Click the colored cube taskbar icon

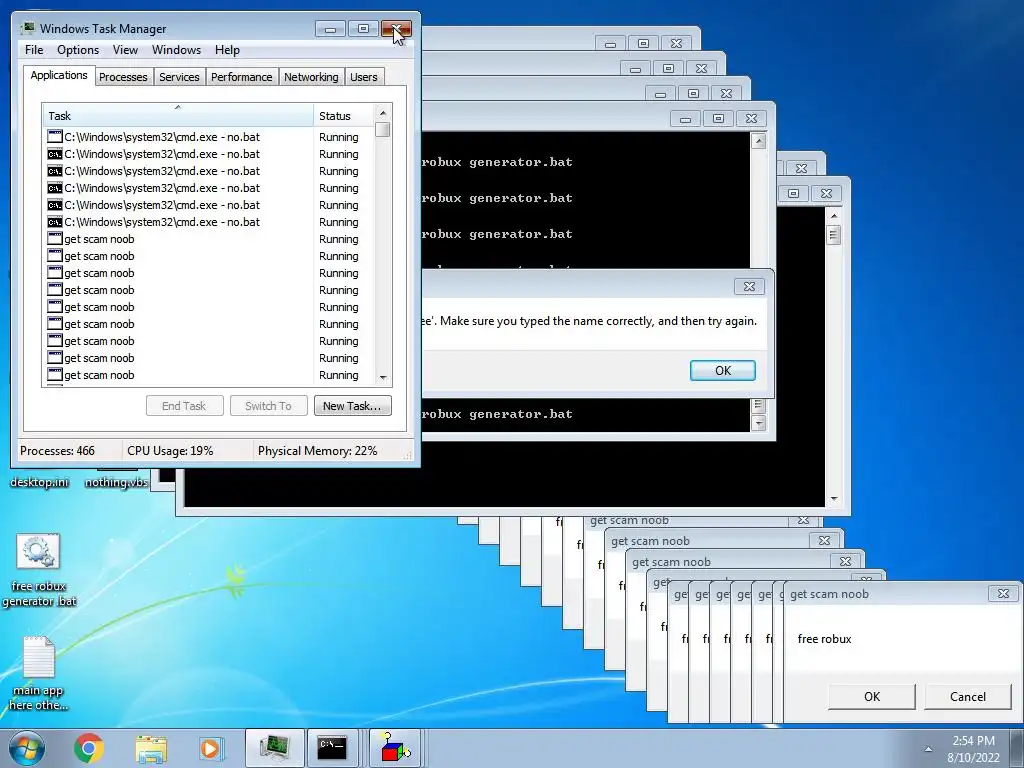pos(394,748)
